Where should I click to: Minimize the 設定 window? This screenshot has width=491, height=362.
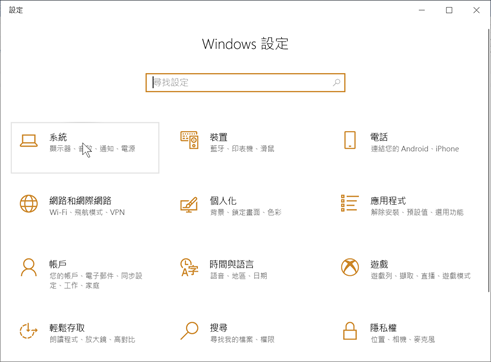(x=422, y=10)
